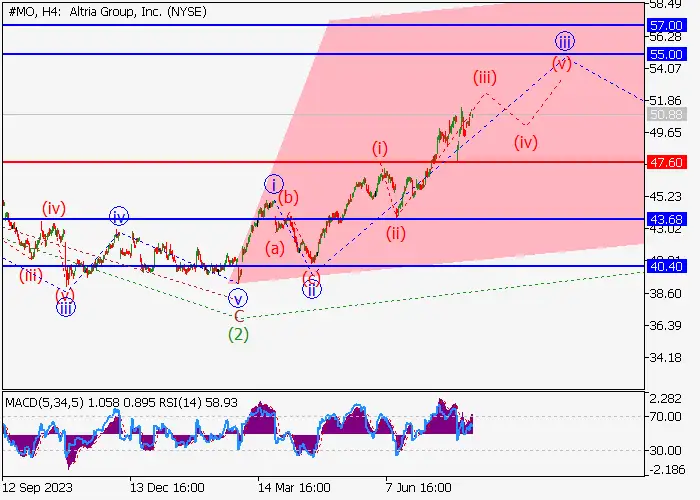700x500 pixels.
Task: Select the blue 40.40 price level tag
Action: coord(666,267)
